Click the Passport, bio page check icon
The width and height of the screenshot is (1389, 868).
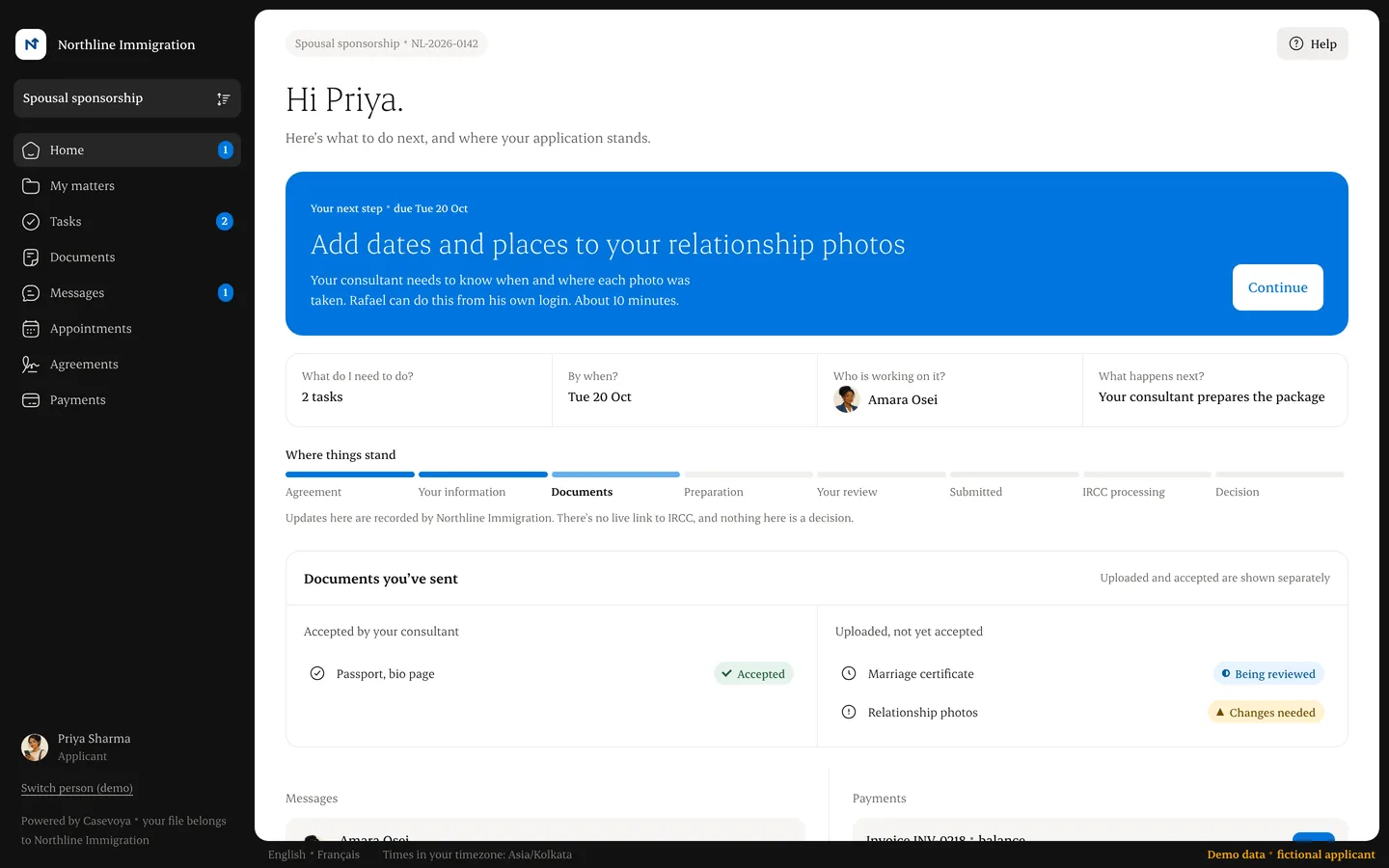click(x=317, y=673)
